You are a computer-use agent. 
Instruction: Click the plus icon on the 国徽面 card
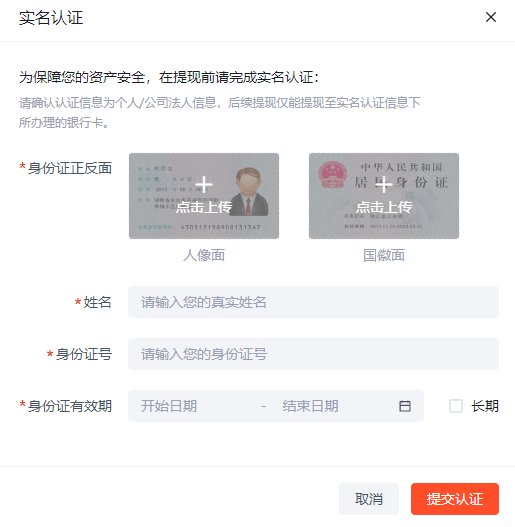tap(384, 185)
